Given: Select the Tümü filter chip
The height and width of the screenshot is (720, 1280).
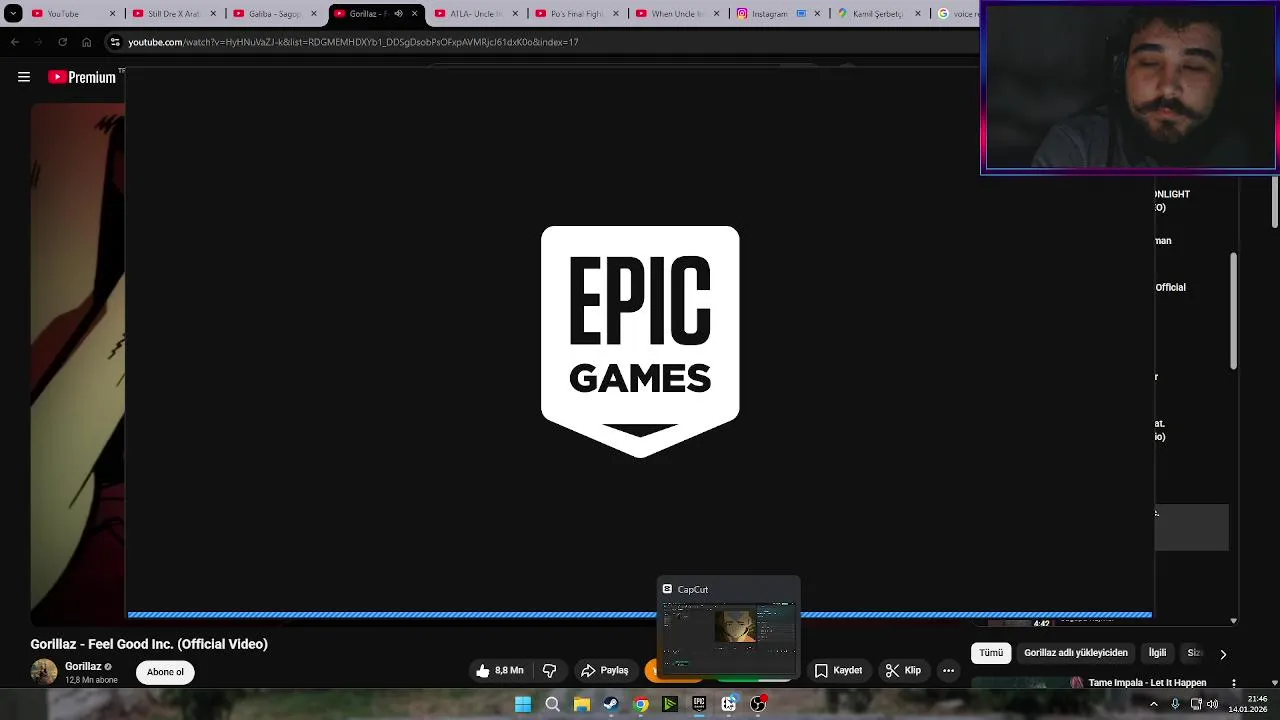Looking at the screenshot, I should (991, 653).
